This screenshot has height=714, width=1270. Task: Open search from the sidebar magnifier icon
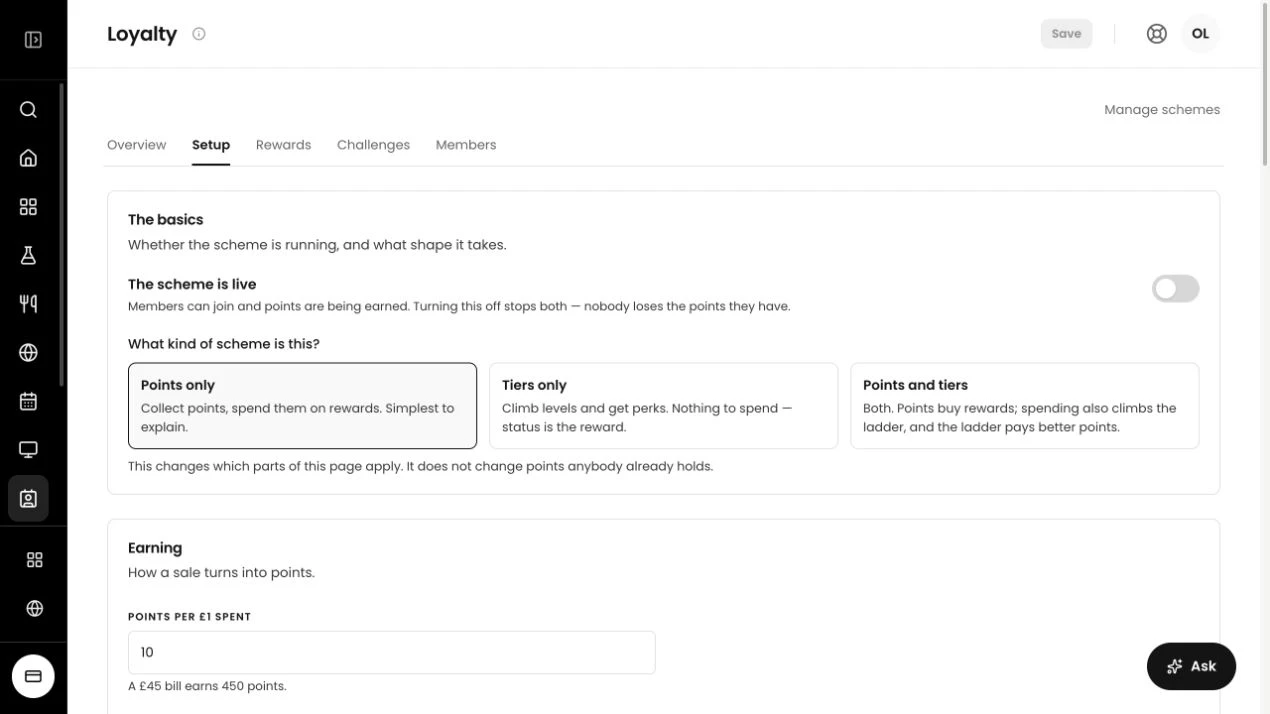pyautogui.click(x=28, y=109)
